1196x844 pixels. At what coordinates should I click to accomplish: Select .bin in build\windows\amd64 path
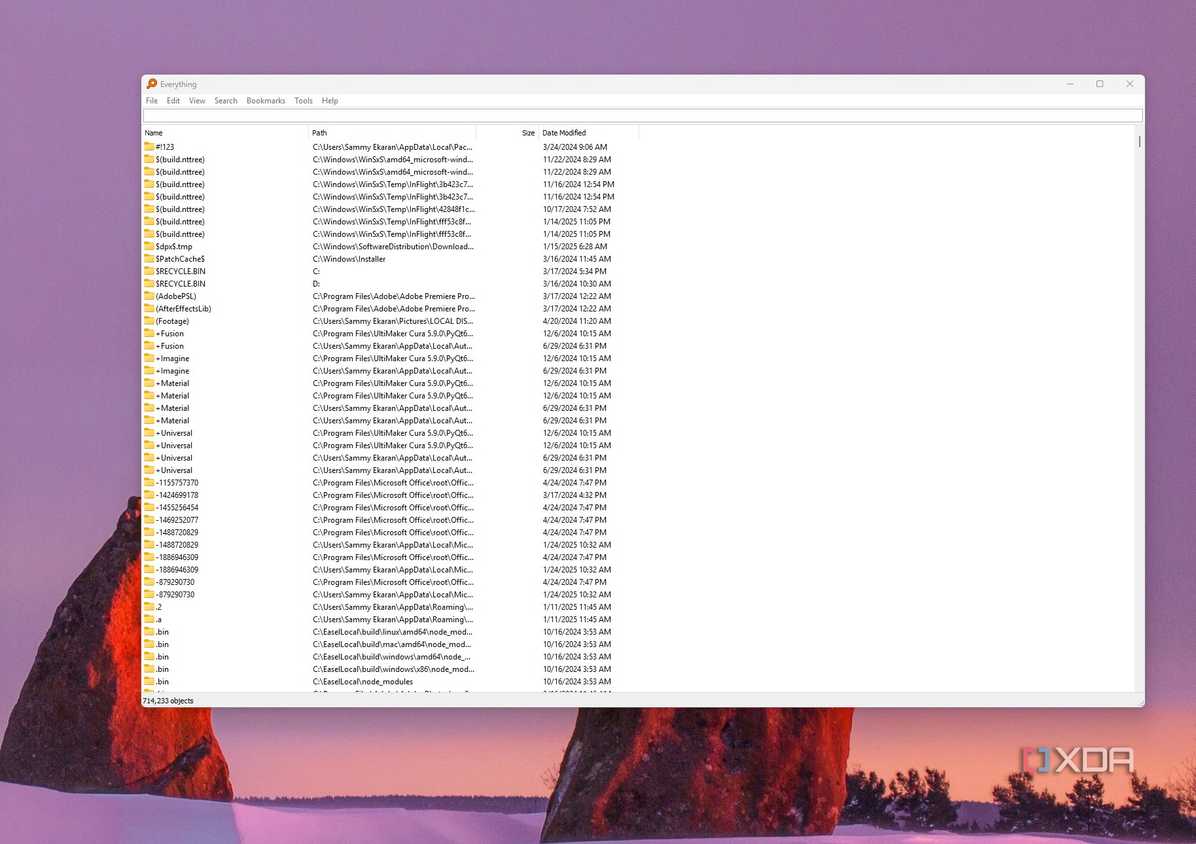pyautogui.click(x=162, y=656)
